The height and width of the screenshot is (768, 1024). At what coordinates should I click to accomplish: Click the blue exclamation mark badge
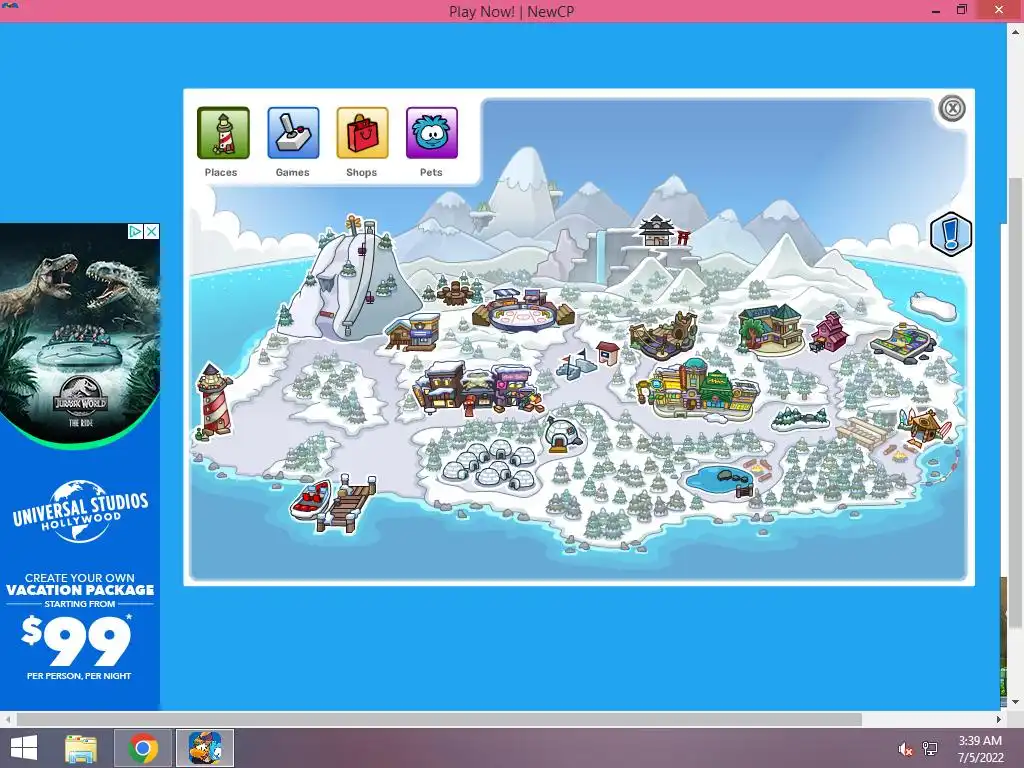click(950, 234)
